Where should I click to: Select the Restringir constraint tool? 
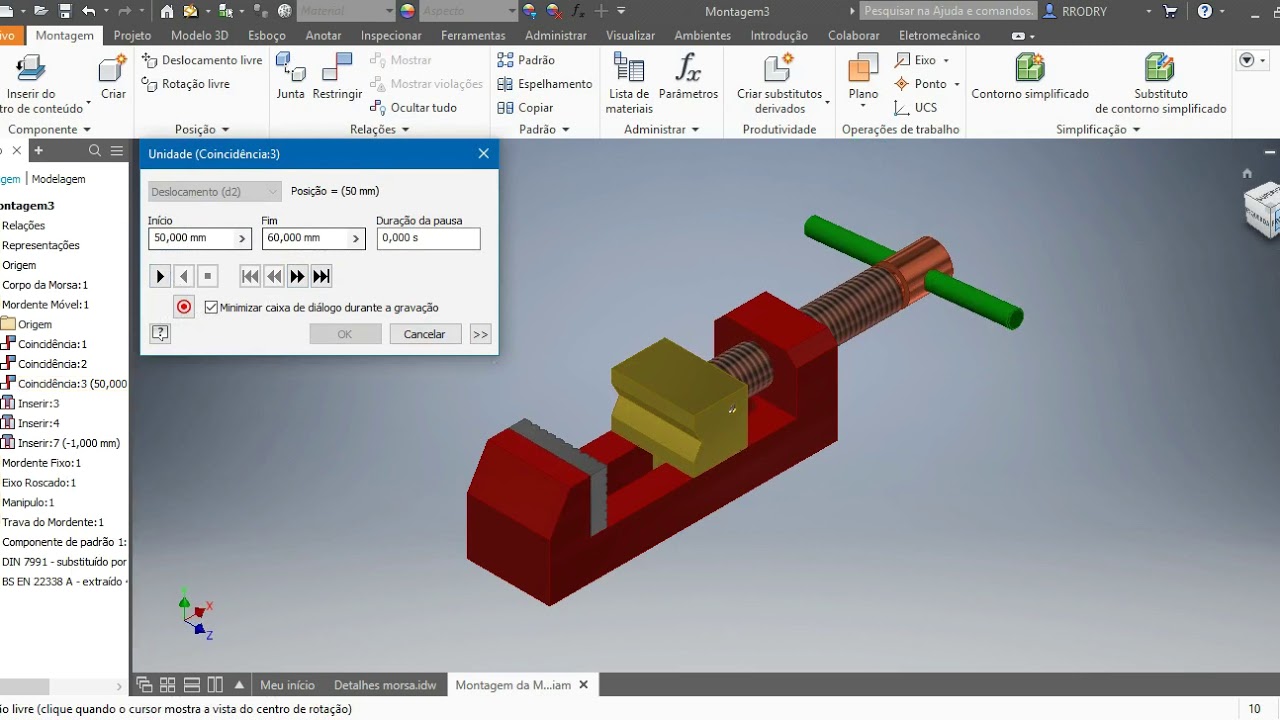click(337, 76)
